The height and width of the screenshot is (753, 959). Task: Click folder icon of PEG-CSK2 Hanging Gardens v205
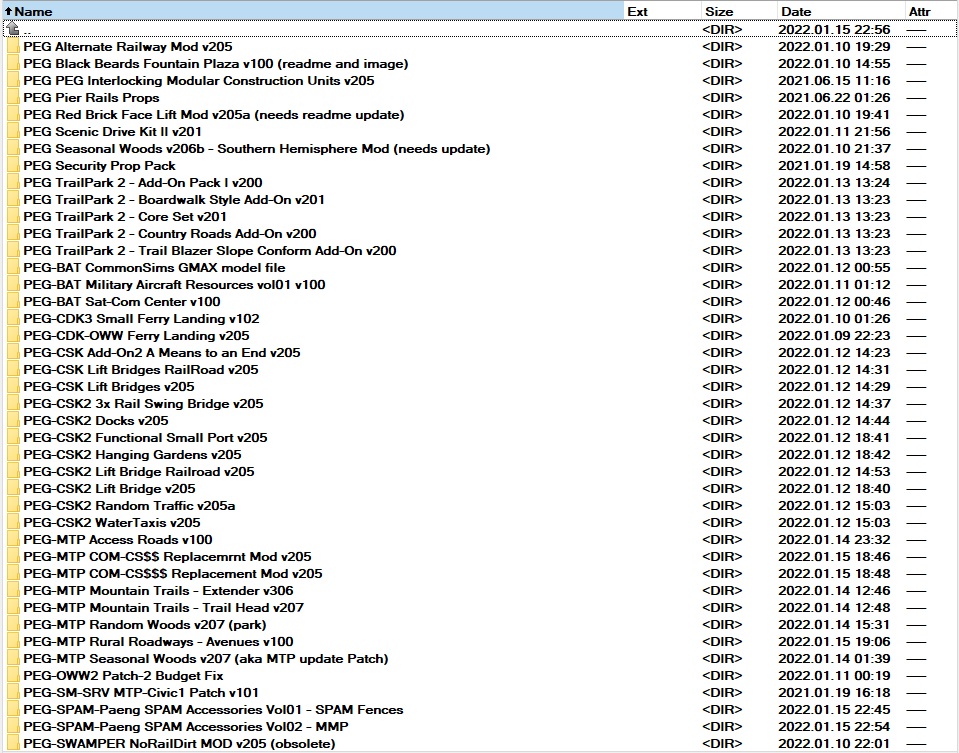[x=13, y=454]
